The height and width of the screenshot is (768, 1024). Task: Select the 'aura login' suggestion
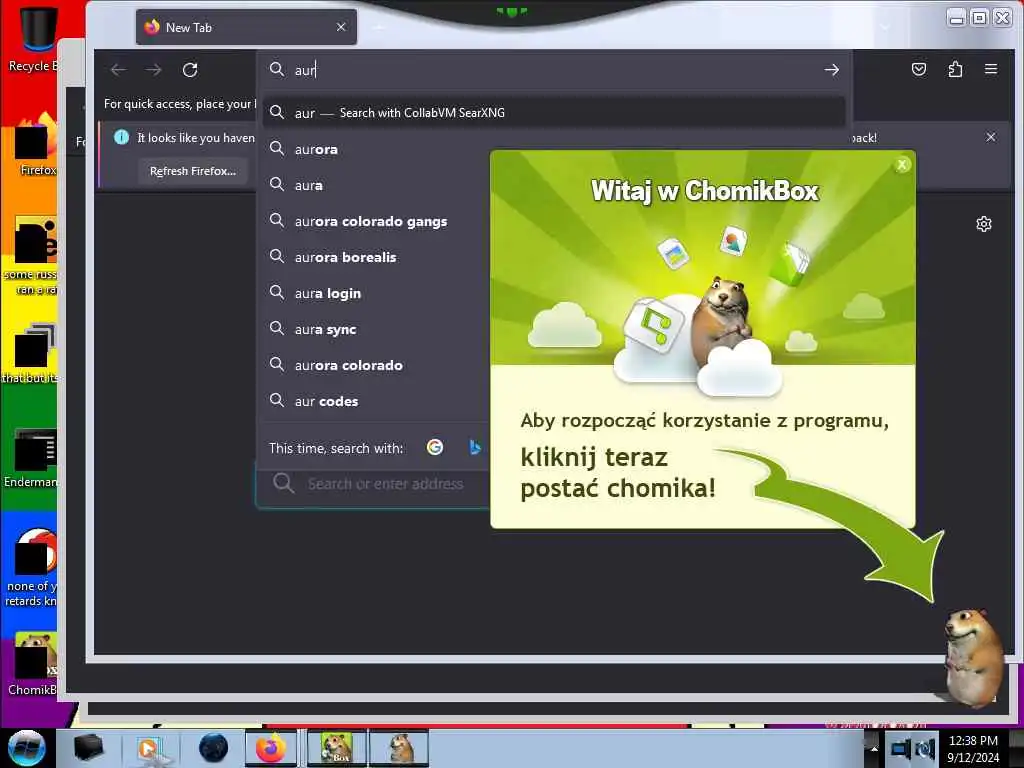(x=328, y=293)
